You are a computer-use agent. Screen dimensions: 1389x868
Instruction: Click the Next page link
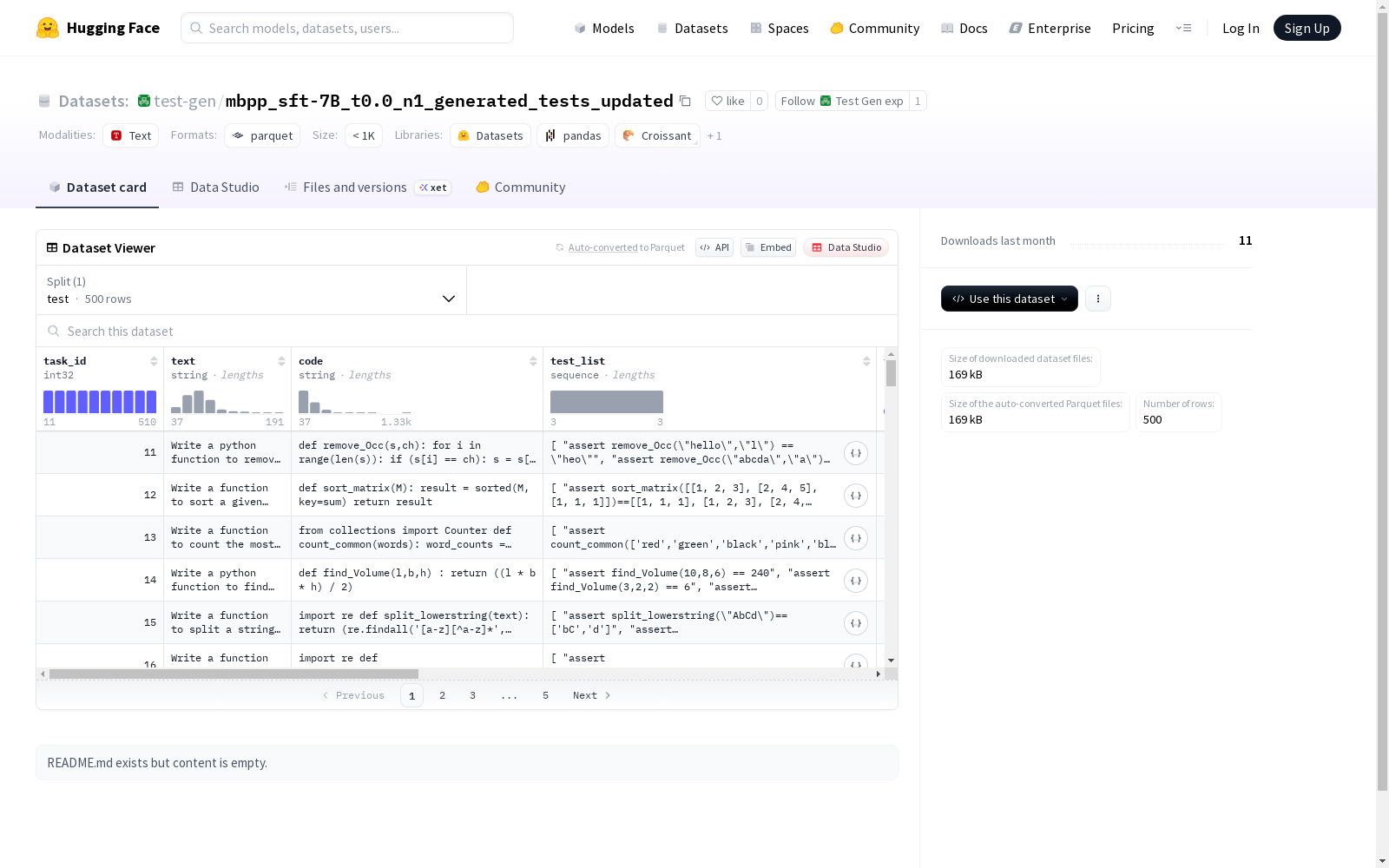pyautogui.click(x=592, y=695)
